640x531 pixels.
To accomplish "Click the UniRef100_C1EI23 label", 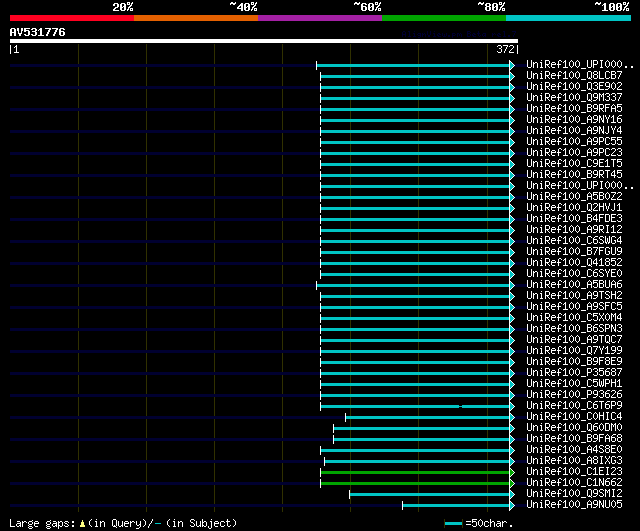I will (574, 472).
